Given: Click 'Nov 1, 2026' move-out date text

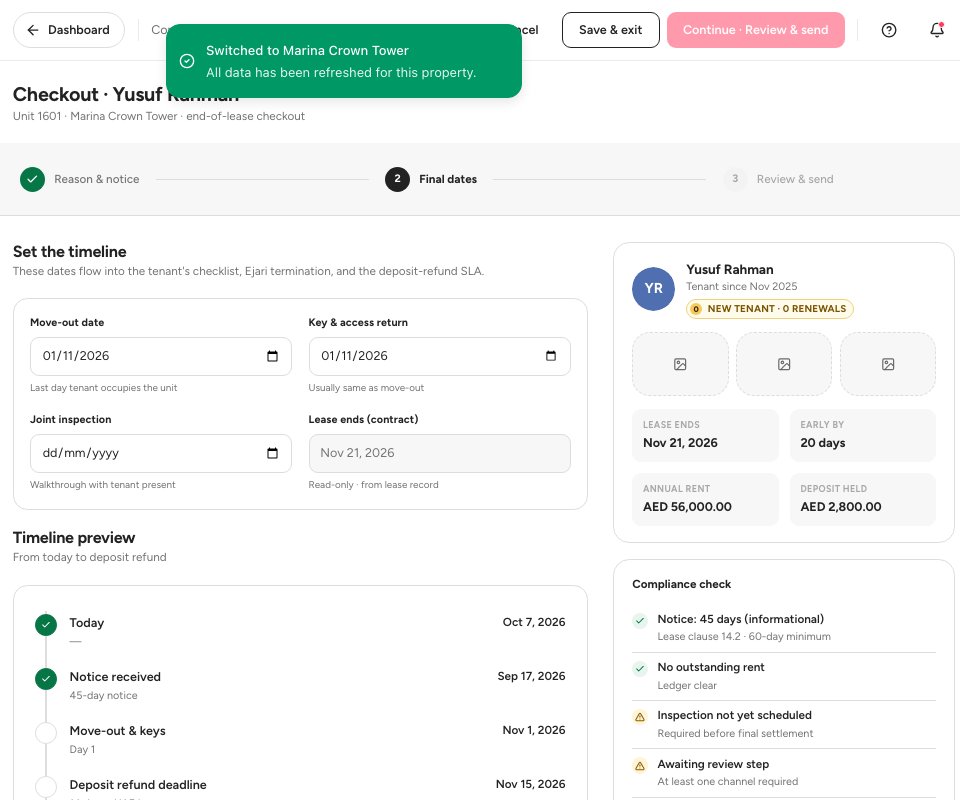Looking at the screenshot, I should (534, 730).
